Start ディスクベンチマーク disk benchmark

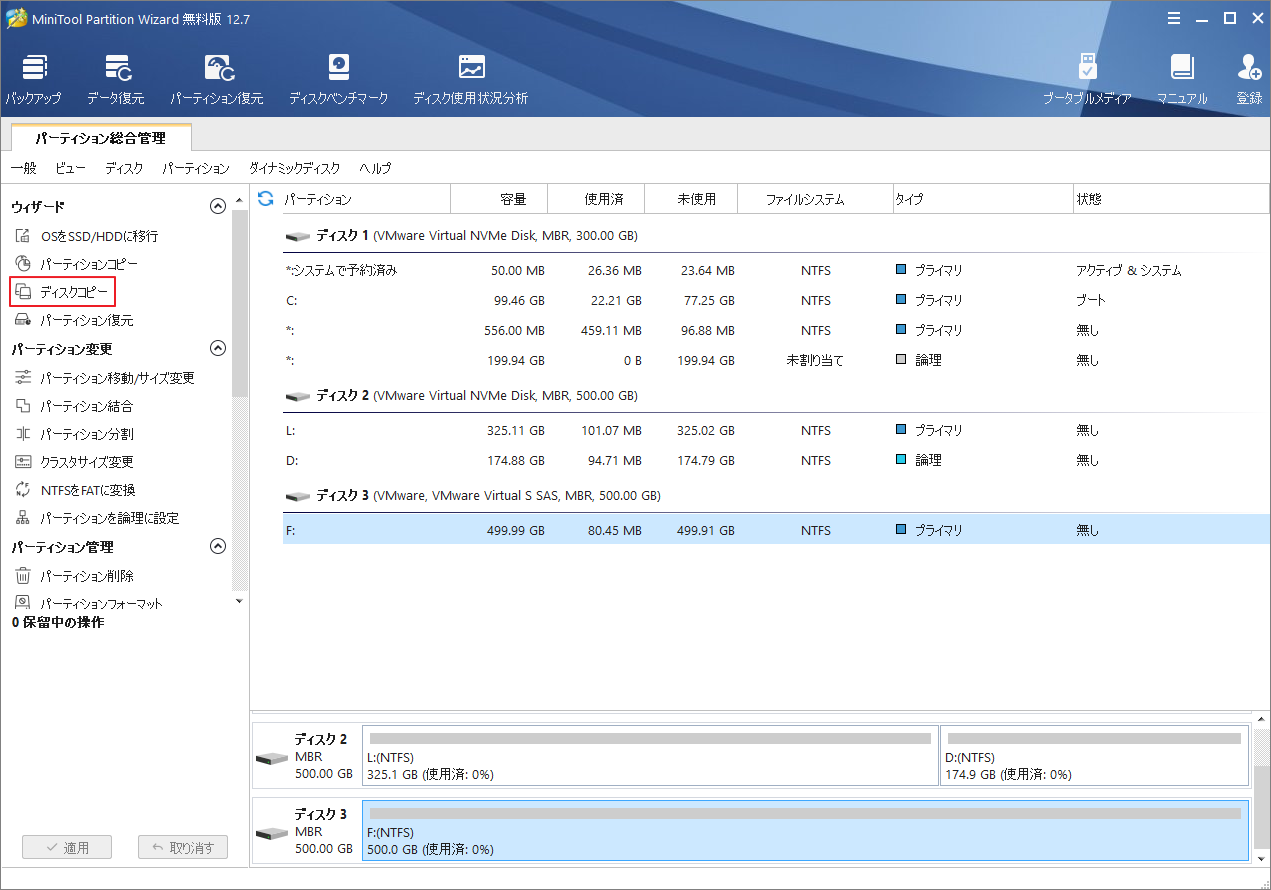(x=338, y=80)
